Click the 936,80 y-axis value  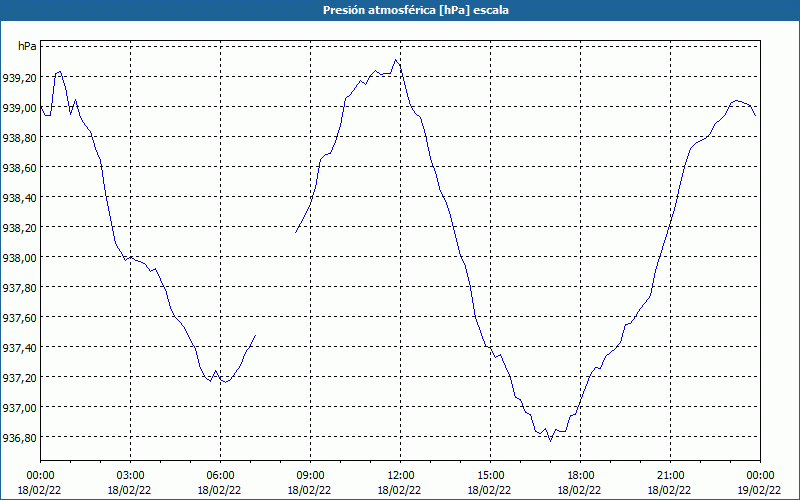coord(19,437)
